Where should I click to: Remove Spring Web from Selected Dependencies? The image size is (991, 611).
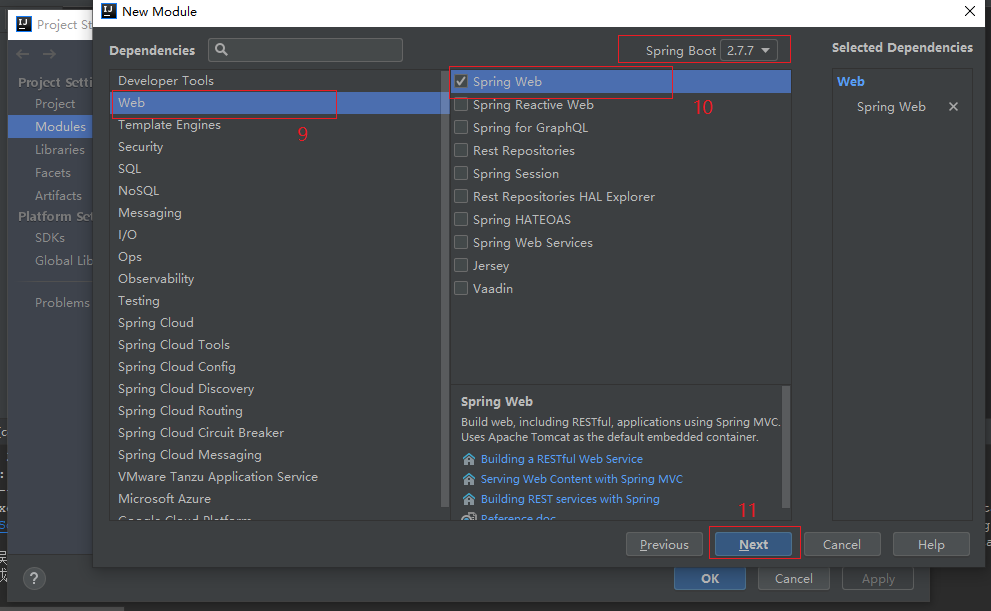coord(953,107)
